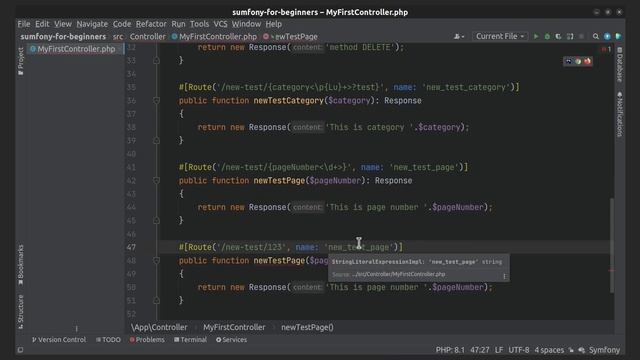Open the Version Control tool window
This screenshot has width=640, height=360.
pyautogui.click(x=59, y=340)
